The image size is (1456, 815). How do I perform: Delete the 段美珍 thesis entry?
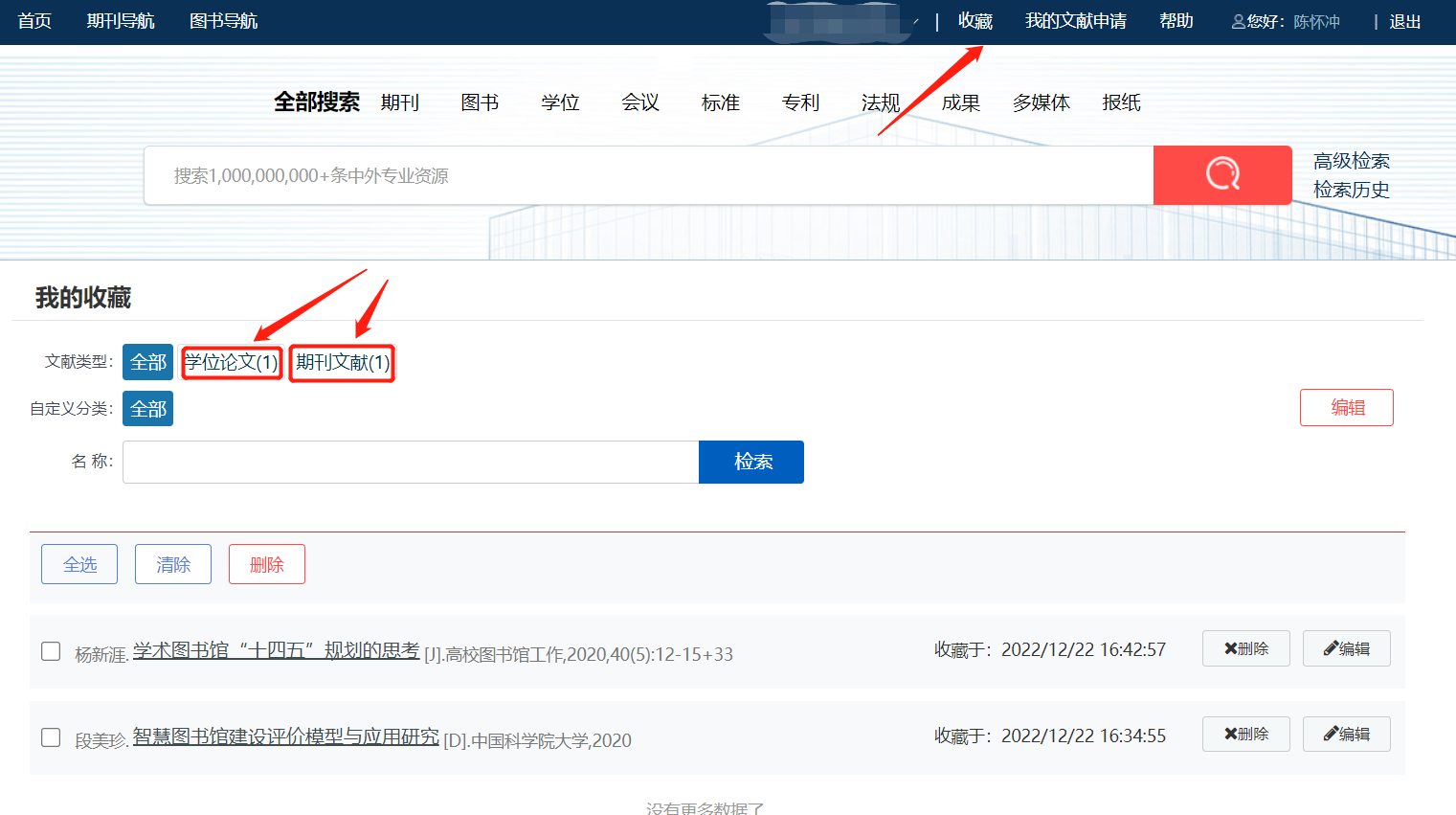click(x=1245, y=734)
